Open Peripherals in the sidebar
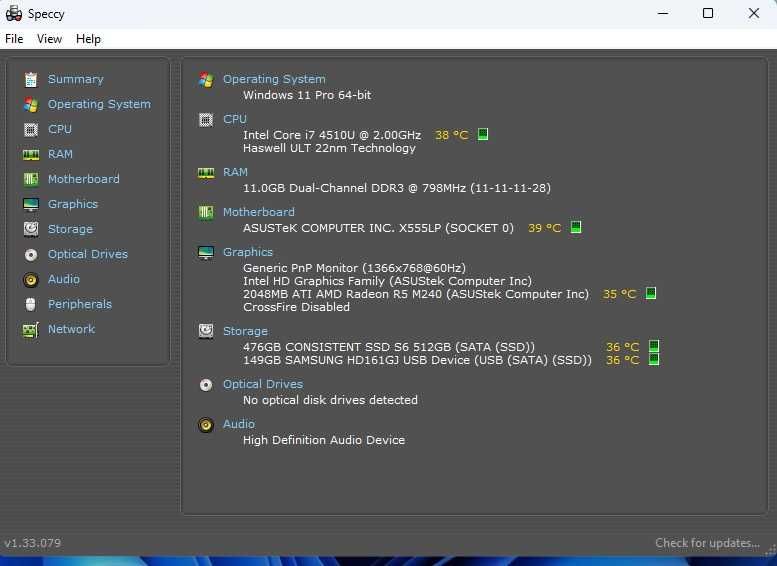 [x=80, y=304]
